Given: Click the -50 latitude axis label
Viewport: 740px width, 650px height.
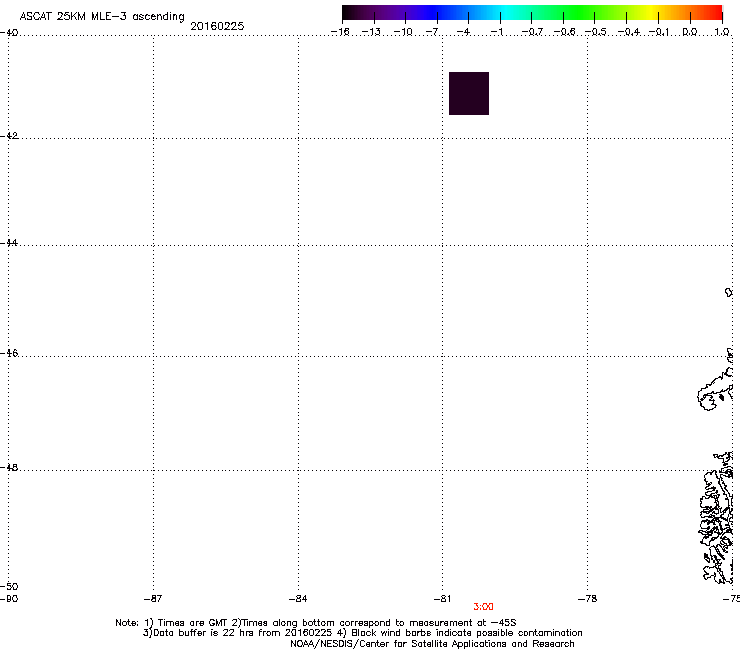Looking at the screenshot, I should click(x=9, y=586).
